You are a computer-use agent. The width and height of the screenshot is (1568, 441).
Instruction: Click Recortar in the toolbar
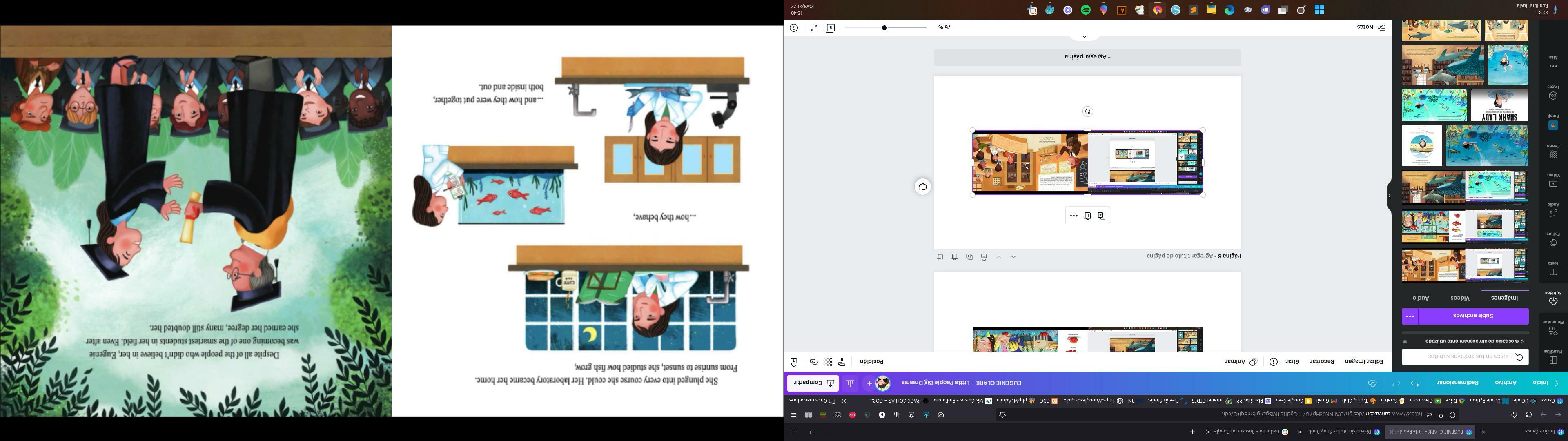(x=1322, y=362)
